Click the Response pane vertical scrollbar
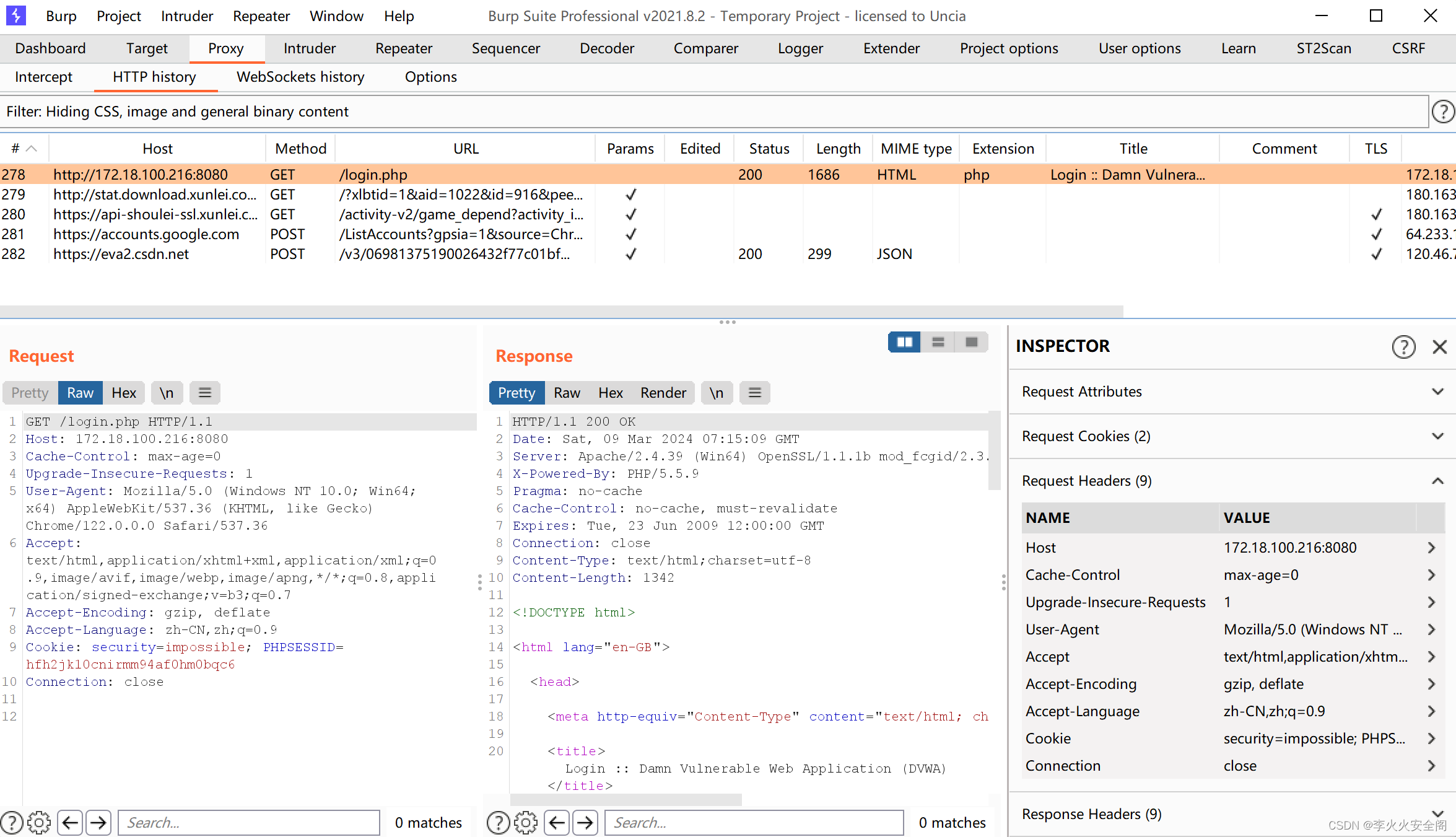 [995, 450]
